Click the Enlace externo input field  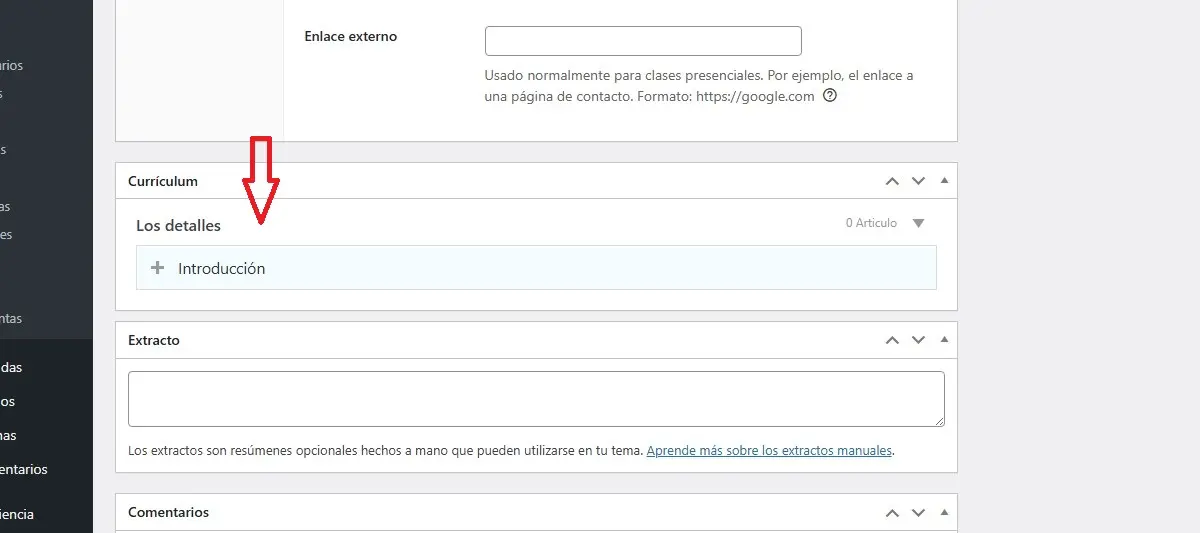[643, 41]
